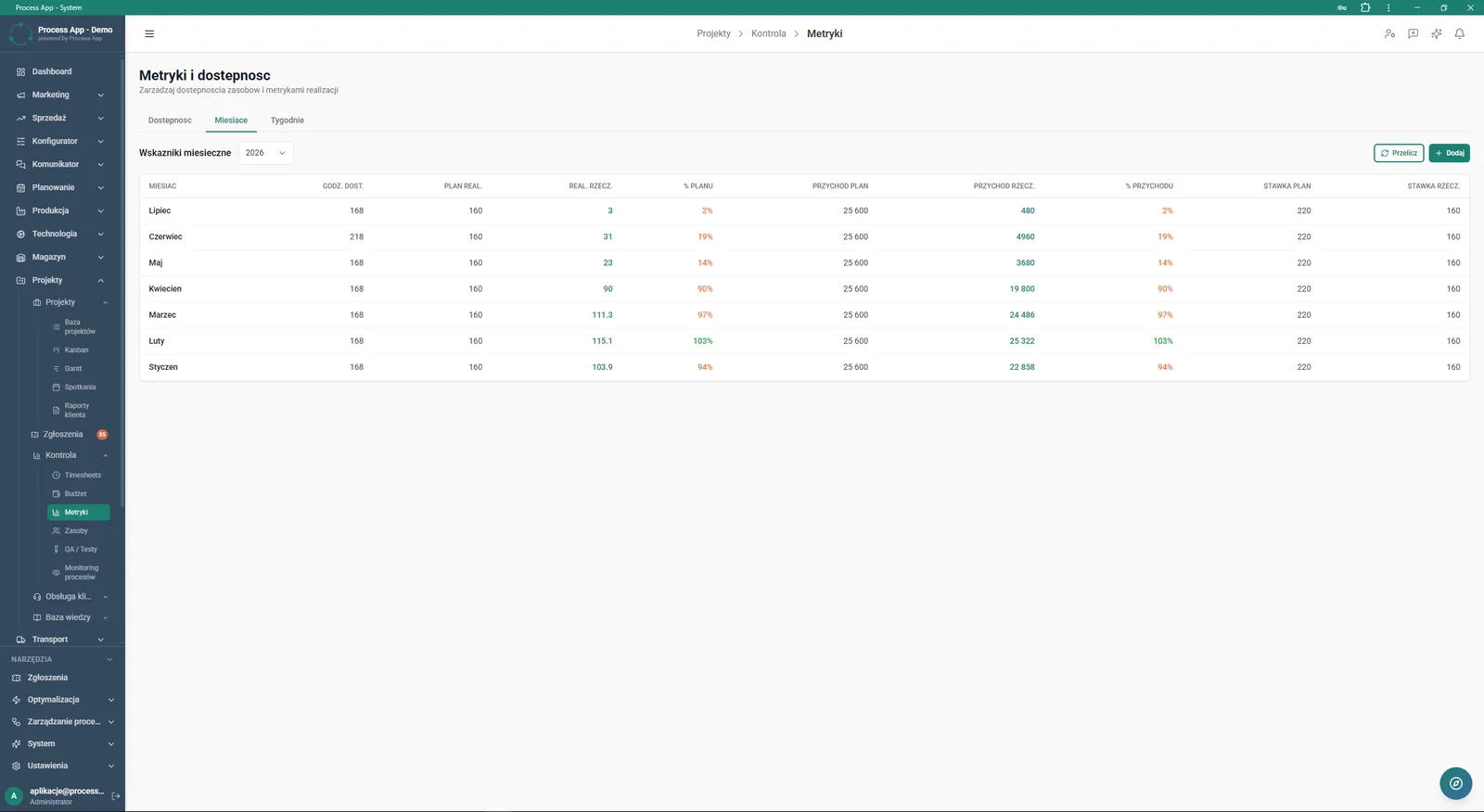Image resolution: width=1484 pixels, height=812 pixels.
Task: Go to Projekty breadcrumb
Action: click(x=714, y=33)
